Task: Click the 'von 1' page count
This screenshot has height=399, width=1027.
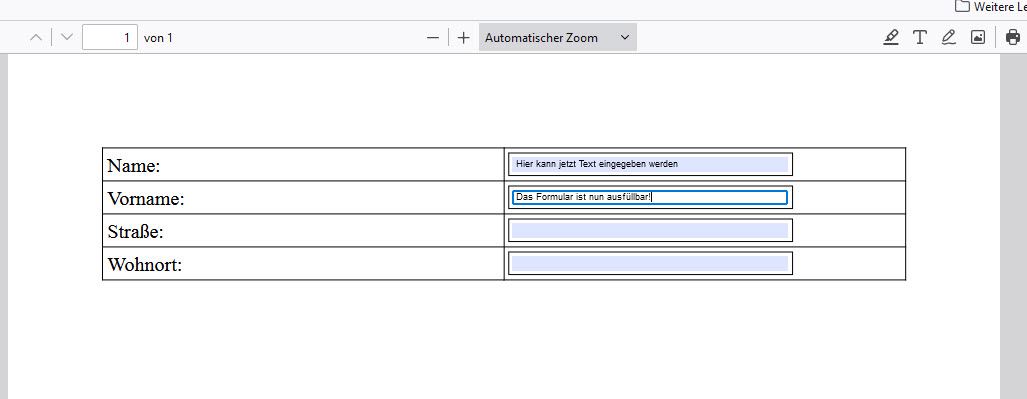Action: pyautogui.click(x=158, y=38)
